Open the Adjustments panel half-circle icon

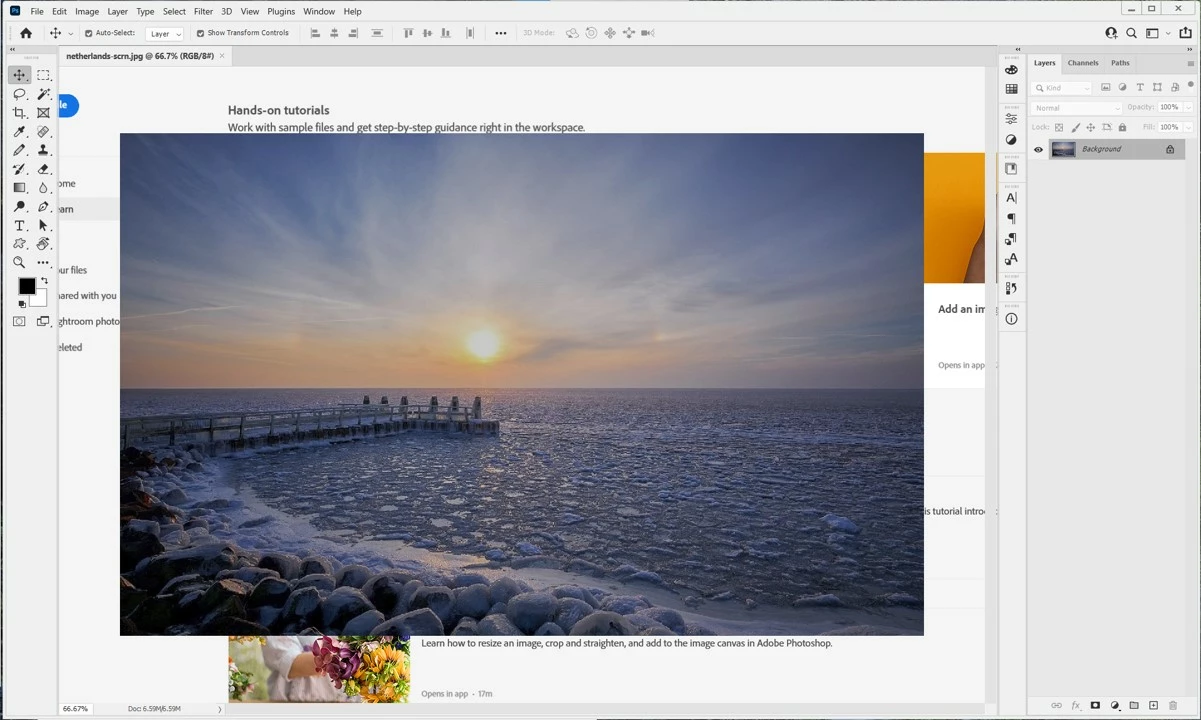pos(1011,140)
